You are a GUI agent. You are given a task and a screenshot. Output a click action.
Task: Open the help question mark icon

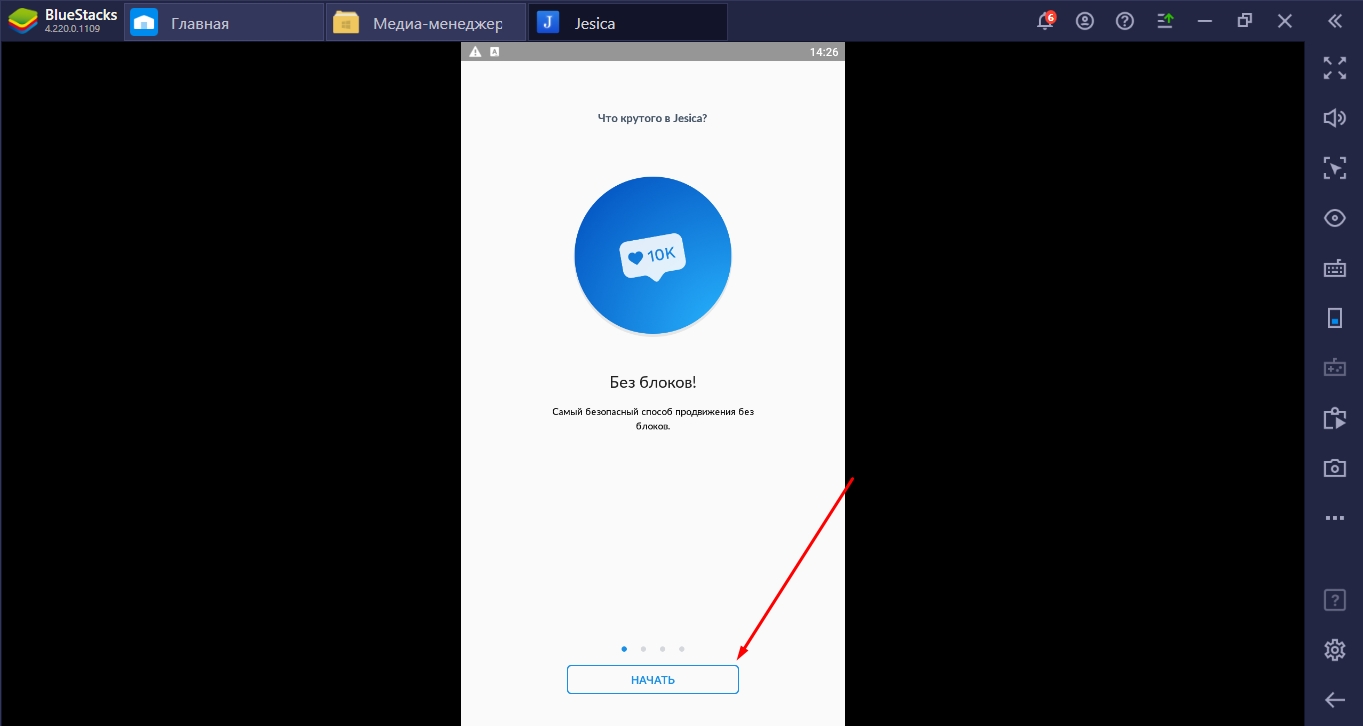click(x=1125, y=21)
